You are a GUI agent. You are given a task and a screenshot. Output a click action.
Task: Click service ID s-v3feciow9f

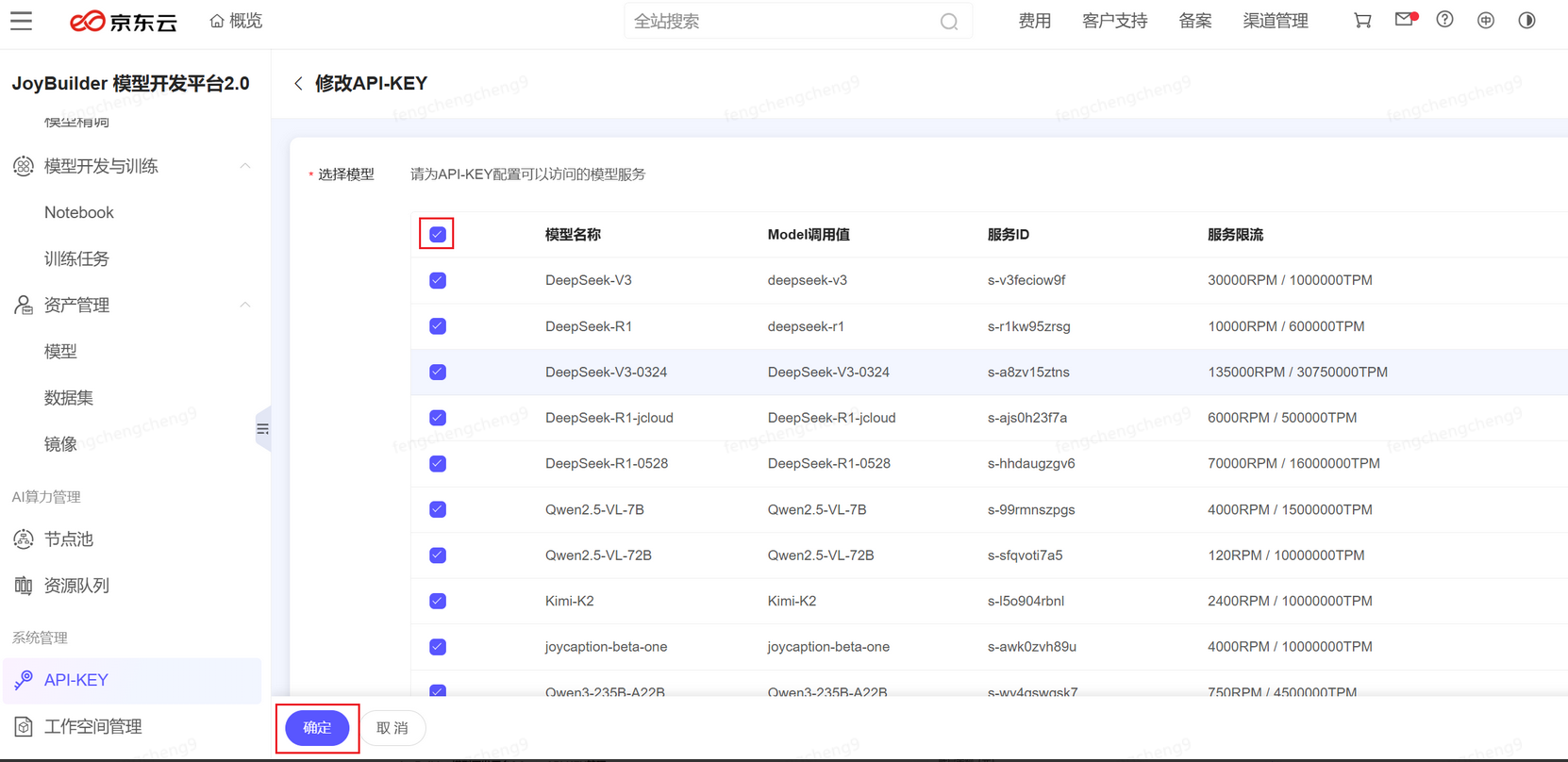tap(1026, 280)
